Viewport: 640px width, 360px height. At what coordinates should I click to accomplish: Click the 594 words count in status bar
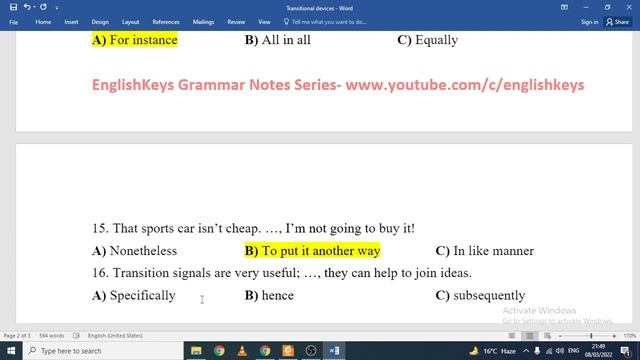click(x=52, y=336)
